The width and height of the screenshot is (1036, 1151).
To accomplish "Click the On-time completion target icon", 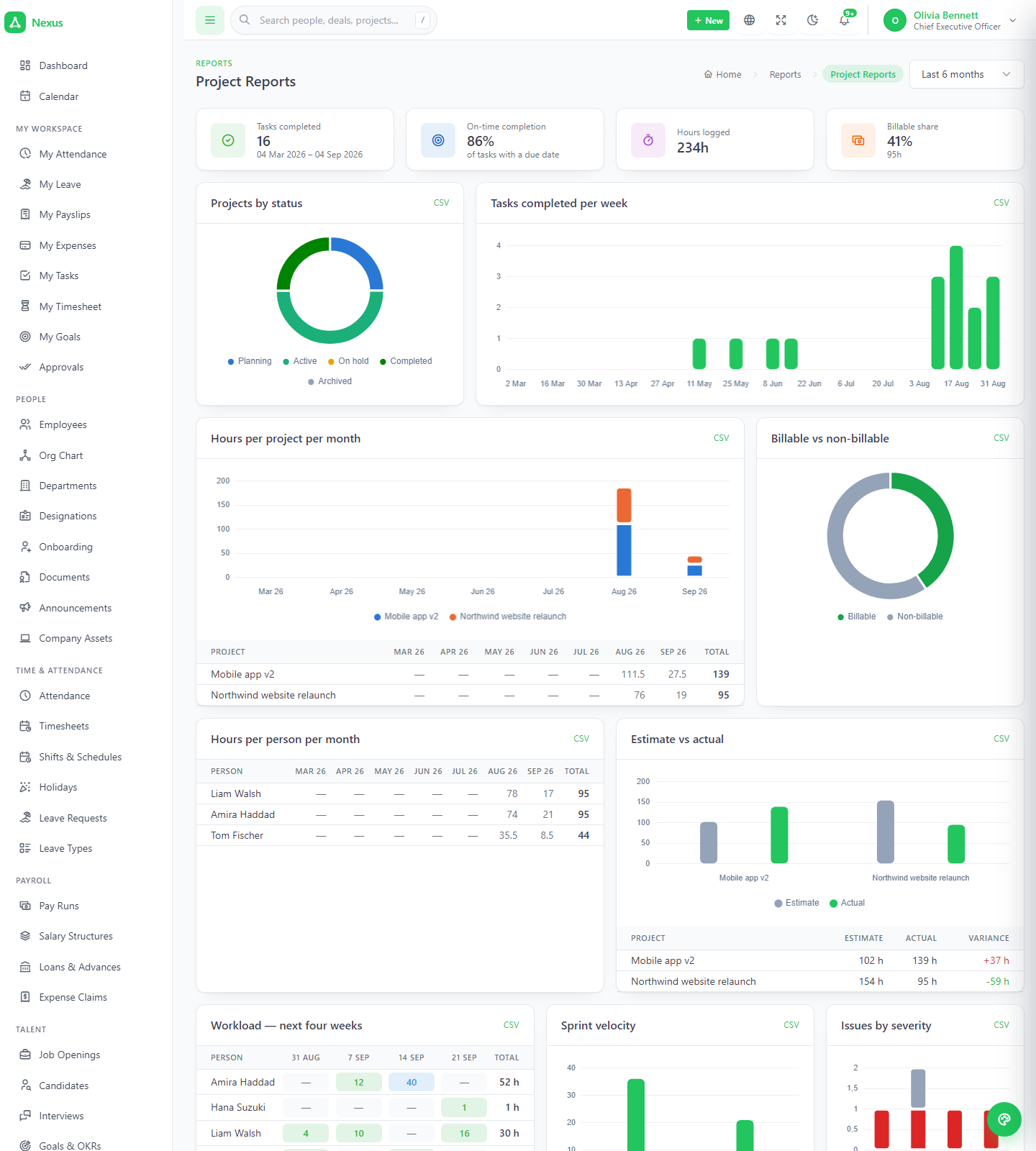I will pyautogui.click(x=438, y=140).
